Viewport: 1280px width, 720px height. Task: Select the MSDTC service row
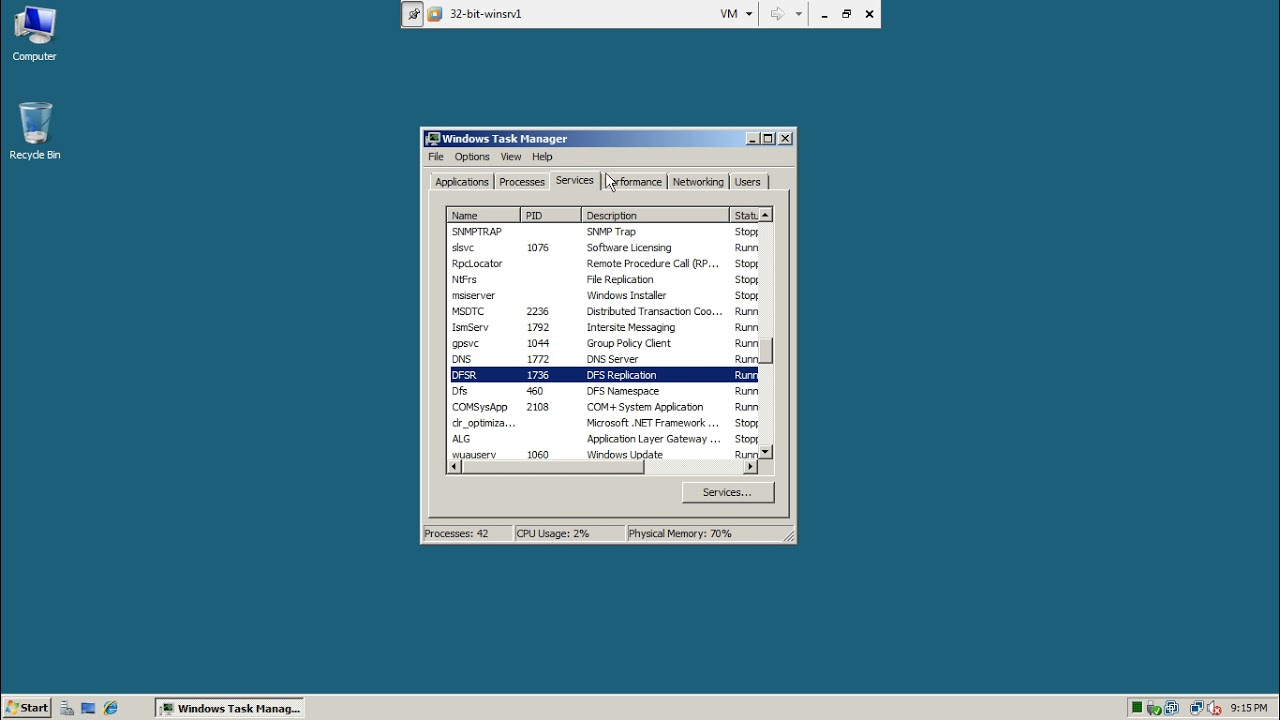tap(602, 312)
